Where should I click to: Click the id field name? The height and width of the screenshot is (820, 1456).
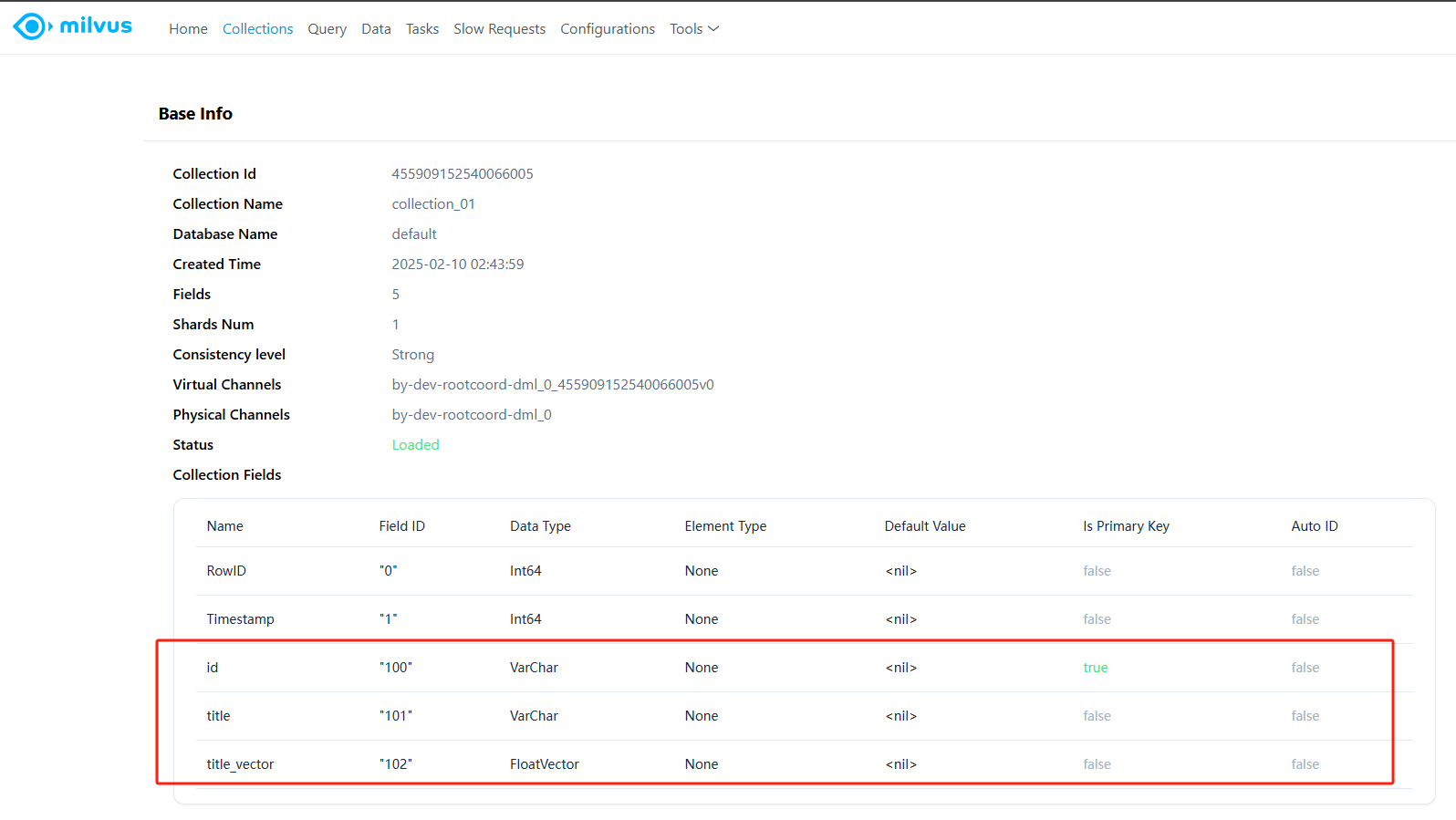coord(213,668)
